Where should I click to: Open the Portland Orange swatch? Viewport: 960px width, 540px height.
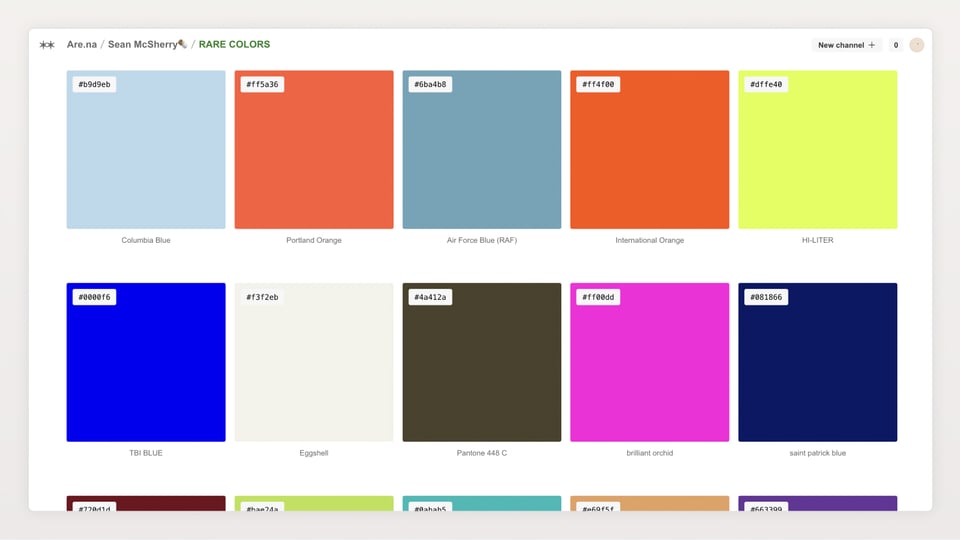pos(314,150)
